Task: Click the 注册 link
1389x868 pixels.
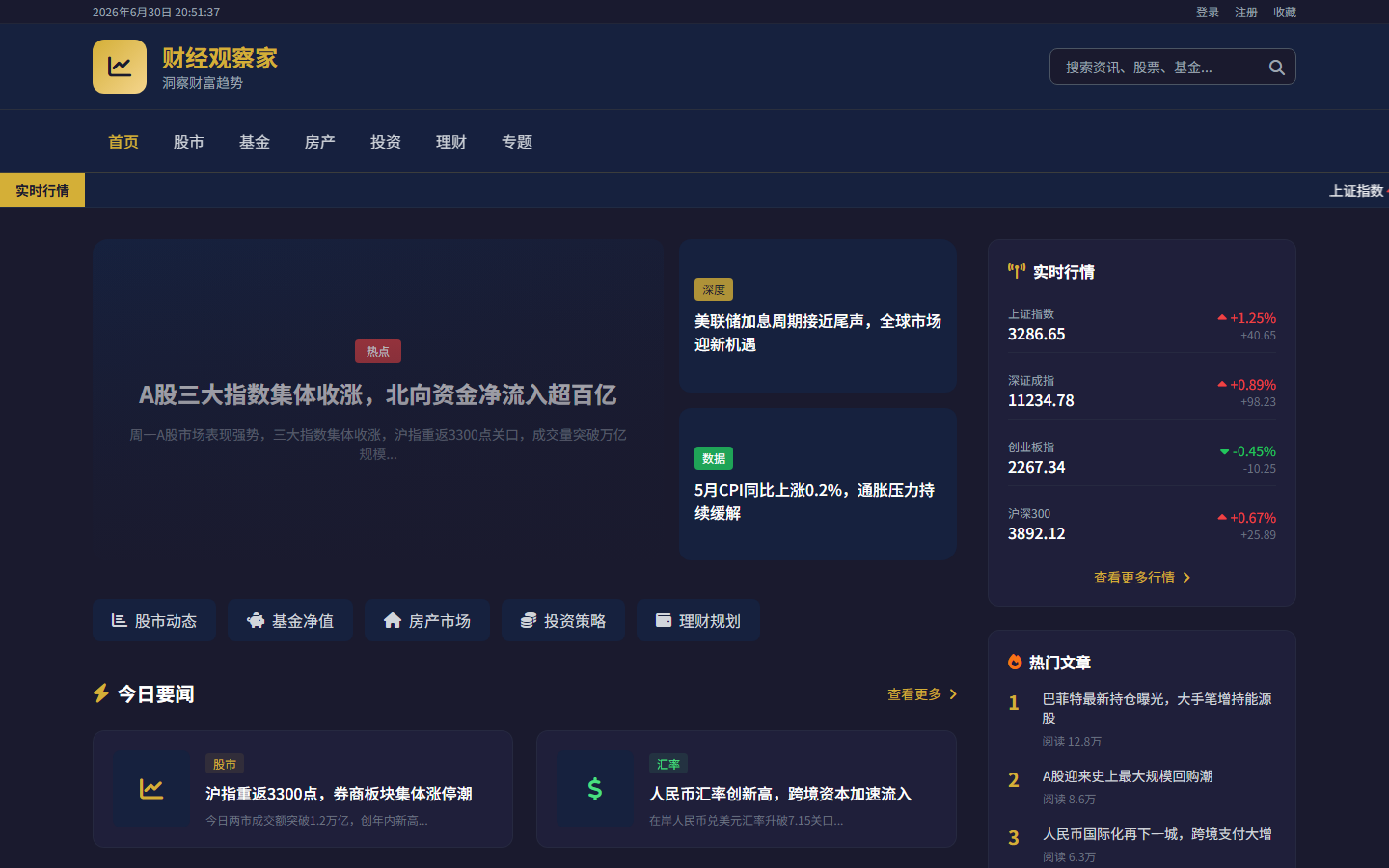Action: 1246,13
